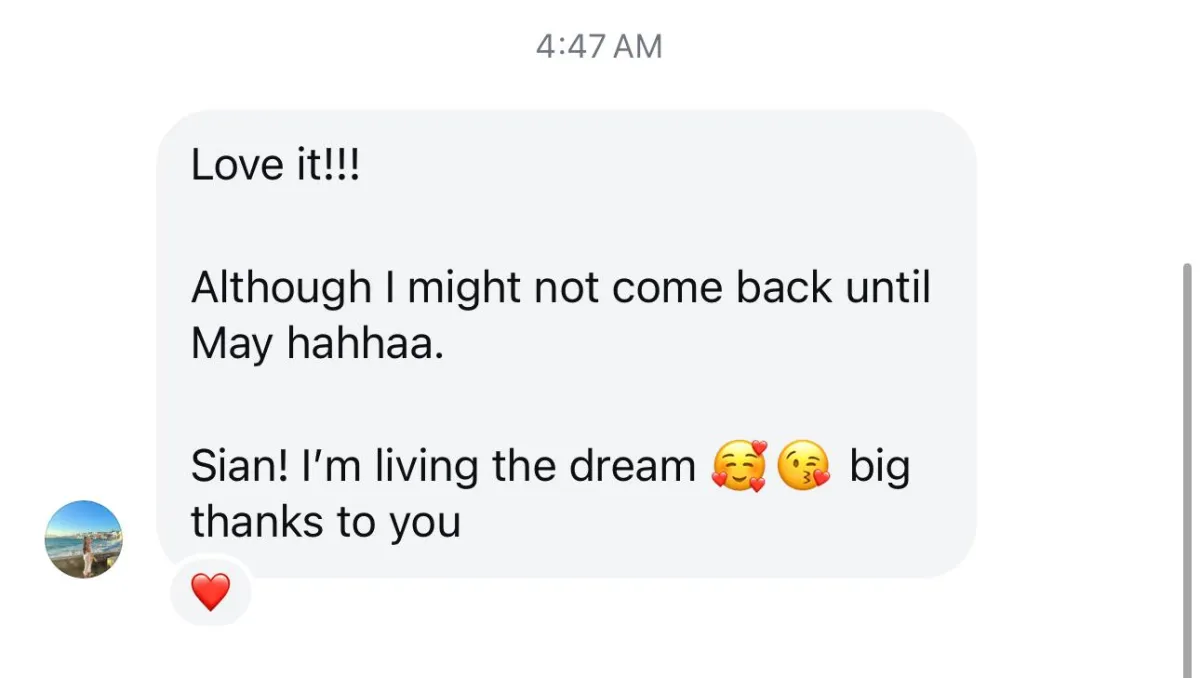Click the 4:47 AM timestamp
The height and width of the screenshot is (678, 1200).
click(x=598, y=47)
